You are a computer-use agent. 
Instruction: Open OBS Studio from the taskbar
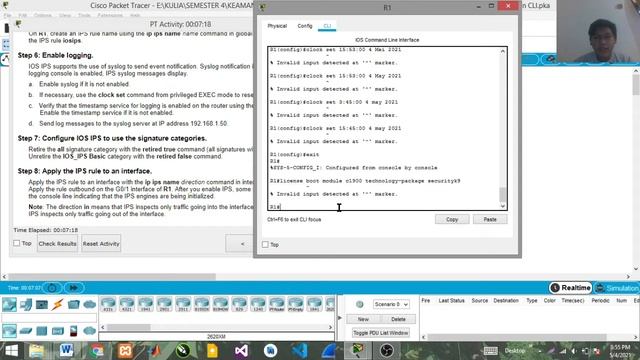coord(387,351)
